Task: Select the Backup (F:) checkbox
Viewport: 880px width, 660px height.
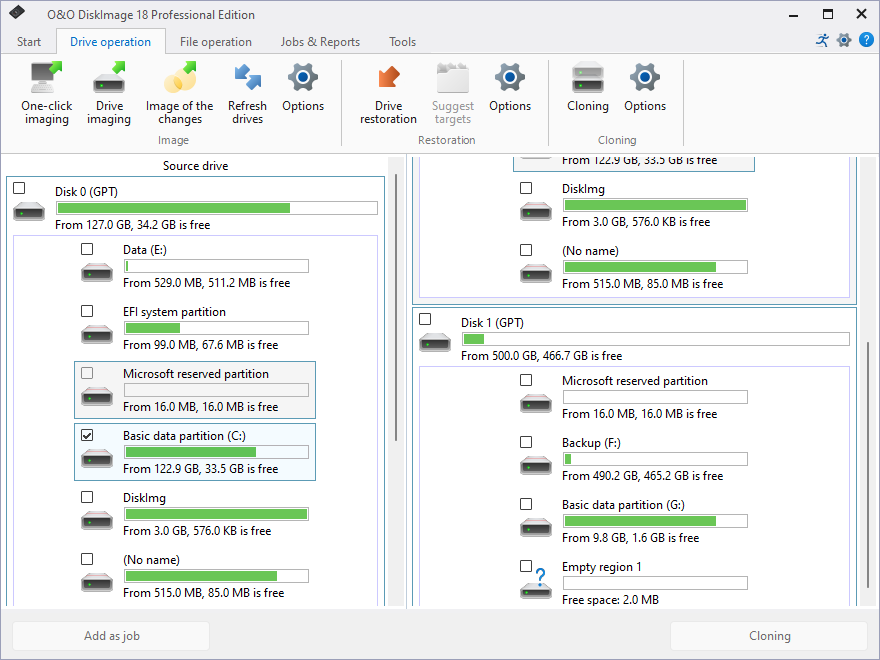Action: [x=526, y=442]
